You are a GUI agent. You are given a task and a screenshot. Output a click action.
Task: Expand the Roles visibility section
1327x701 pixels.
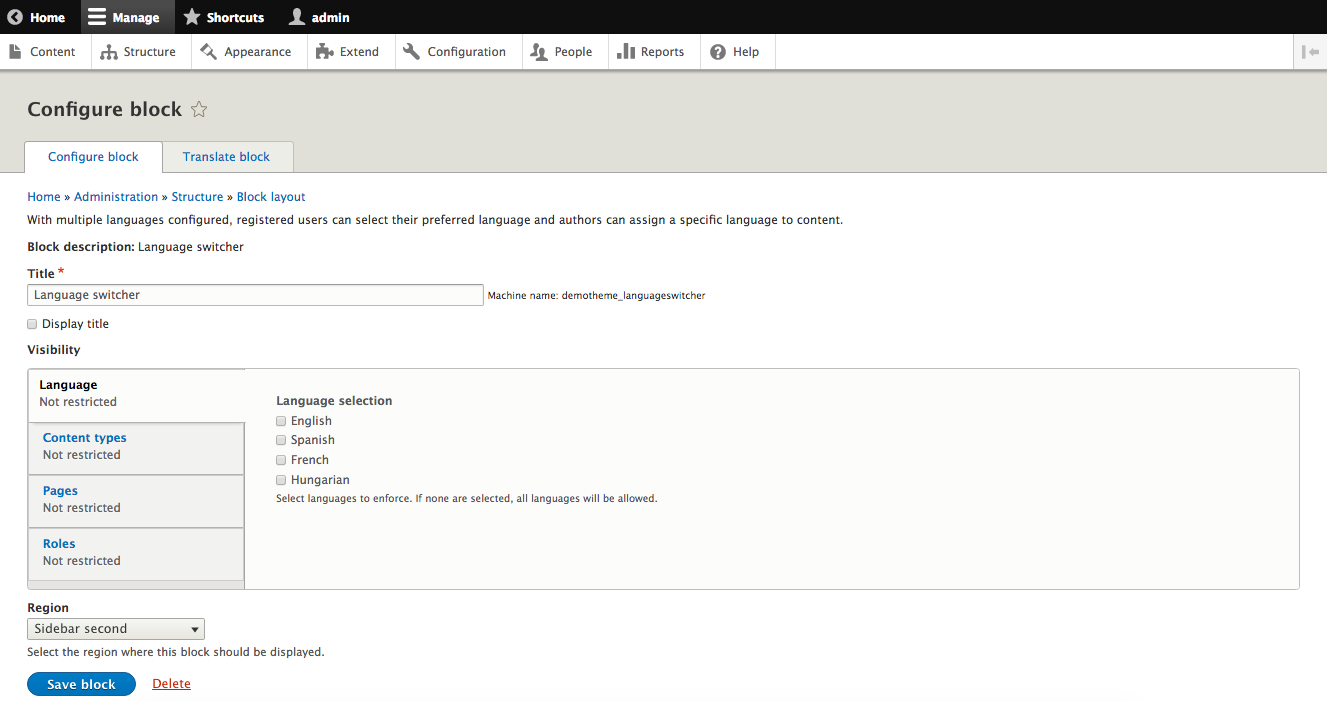point(59,544)
